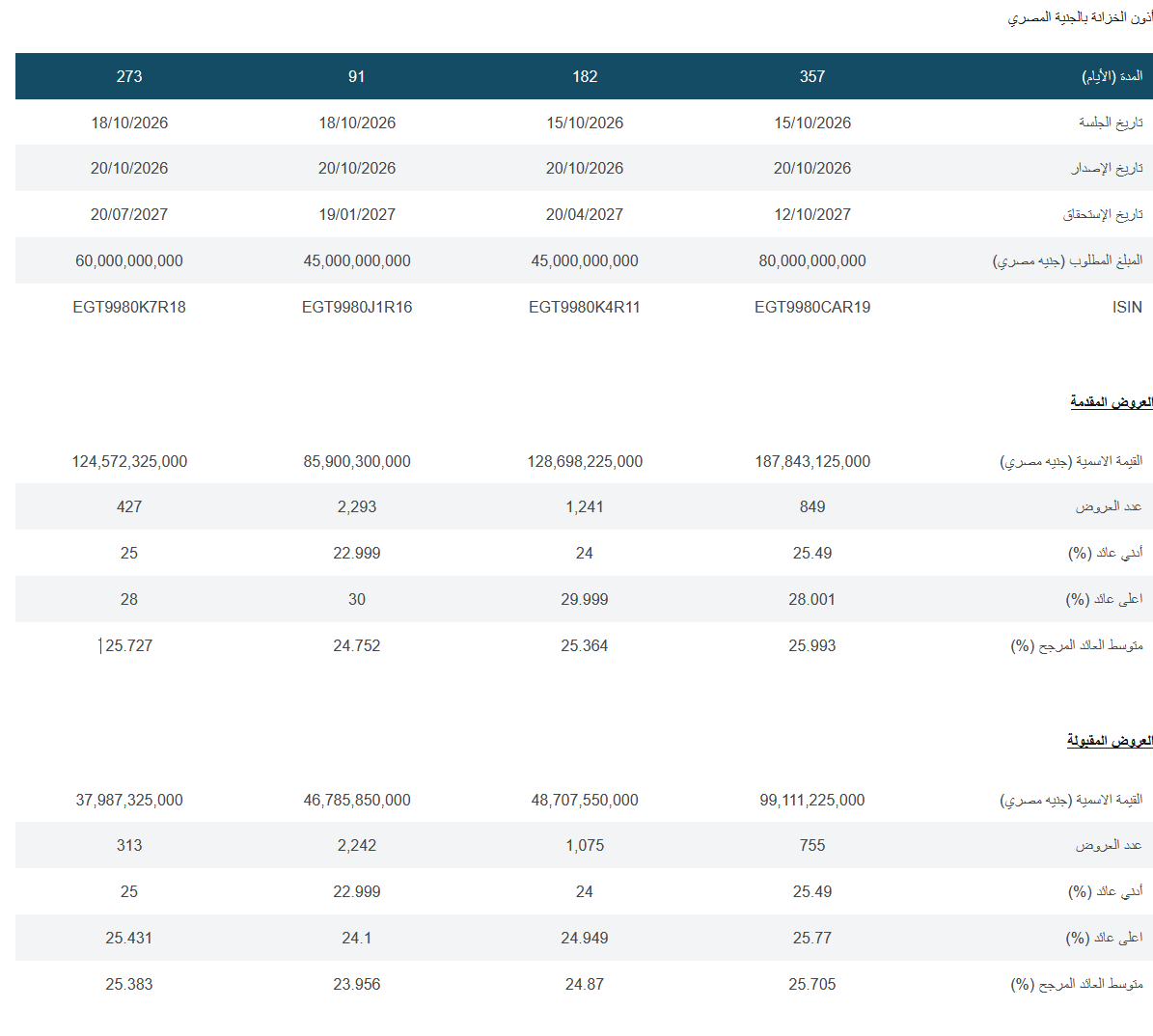
Task: Select the 91 days column header
Action: 357,76
